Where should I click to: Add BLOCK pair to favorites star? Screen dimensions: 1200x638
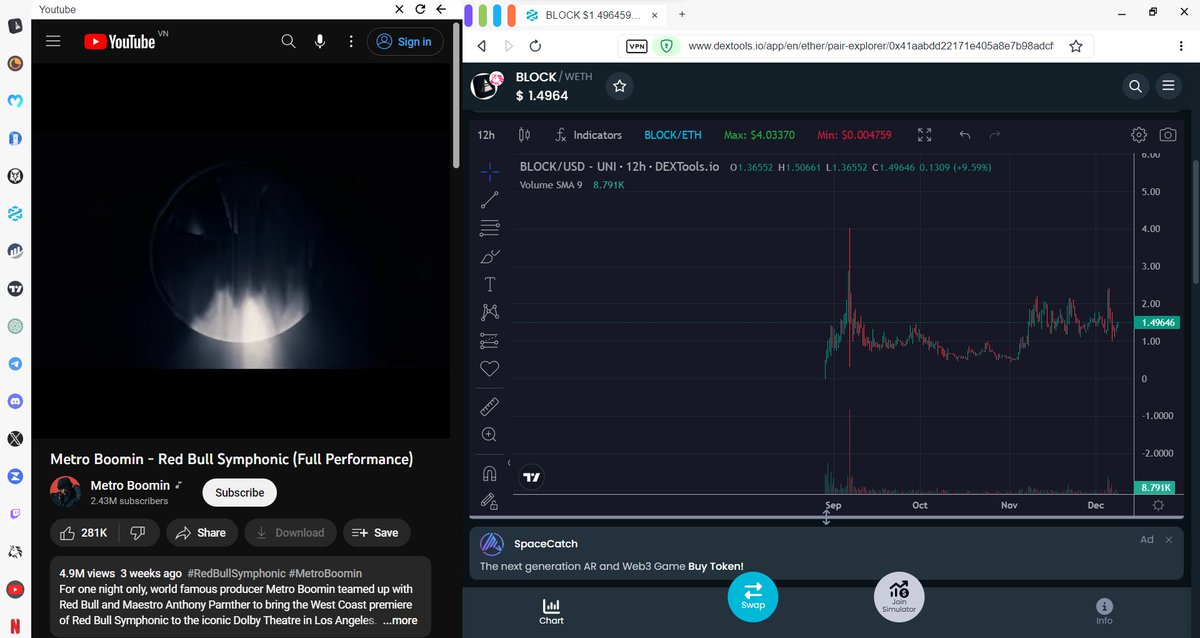[x=620, y=87]
